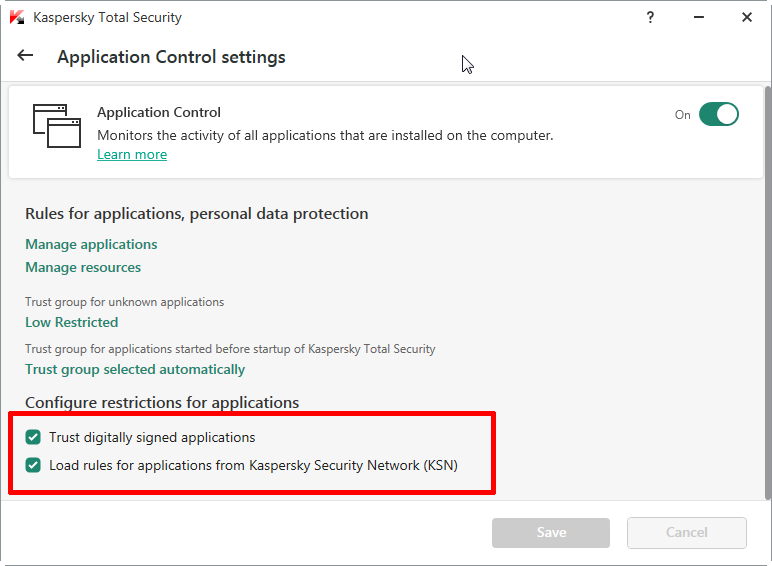772x566 pixels.
Task: Close the Kaspersky Total Security window
Action: coord(747,17)
